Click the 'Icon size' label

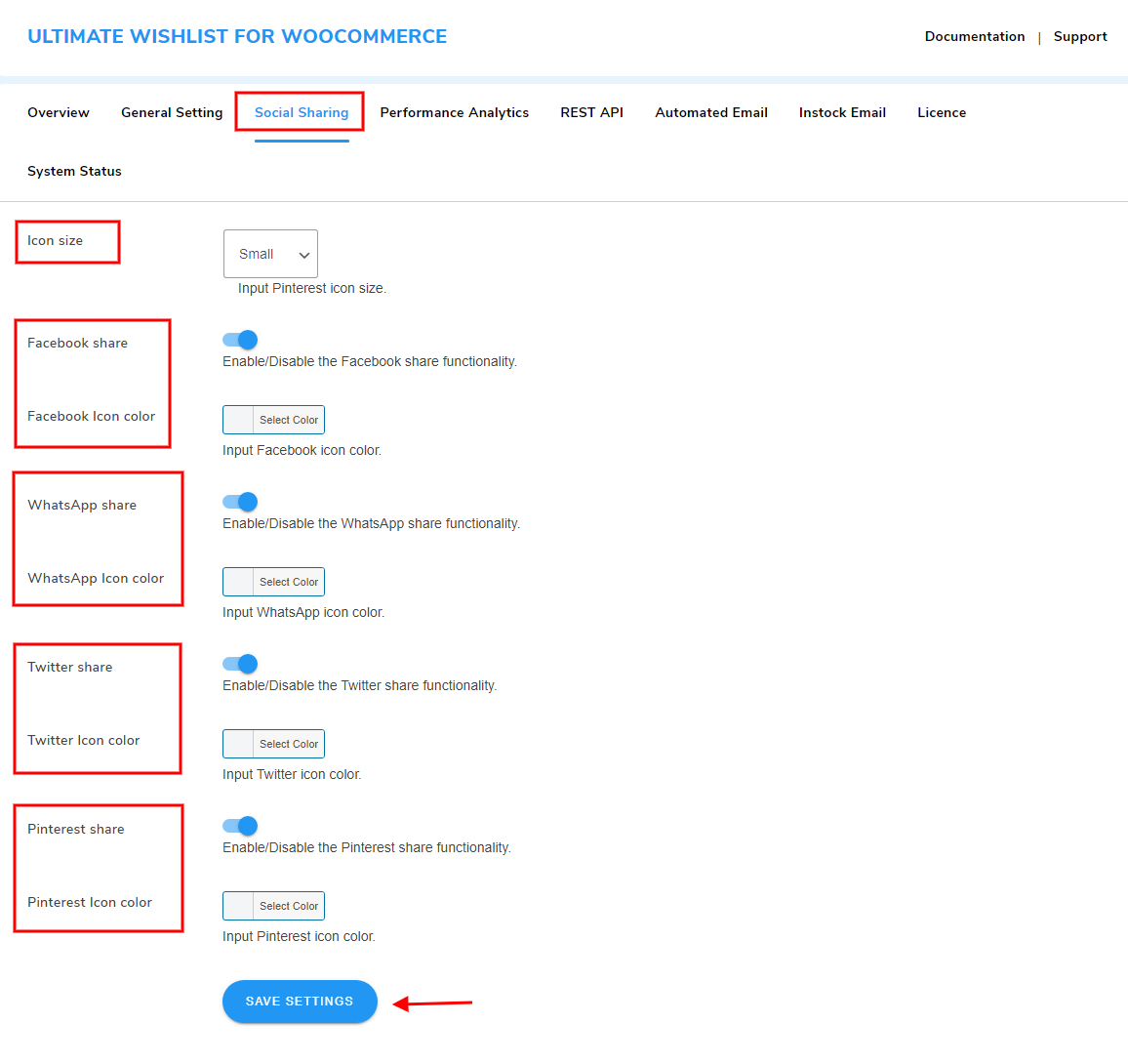tap(55, 240)
